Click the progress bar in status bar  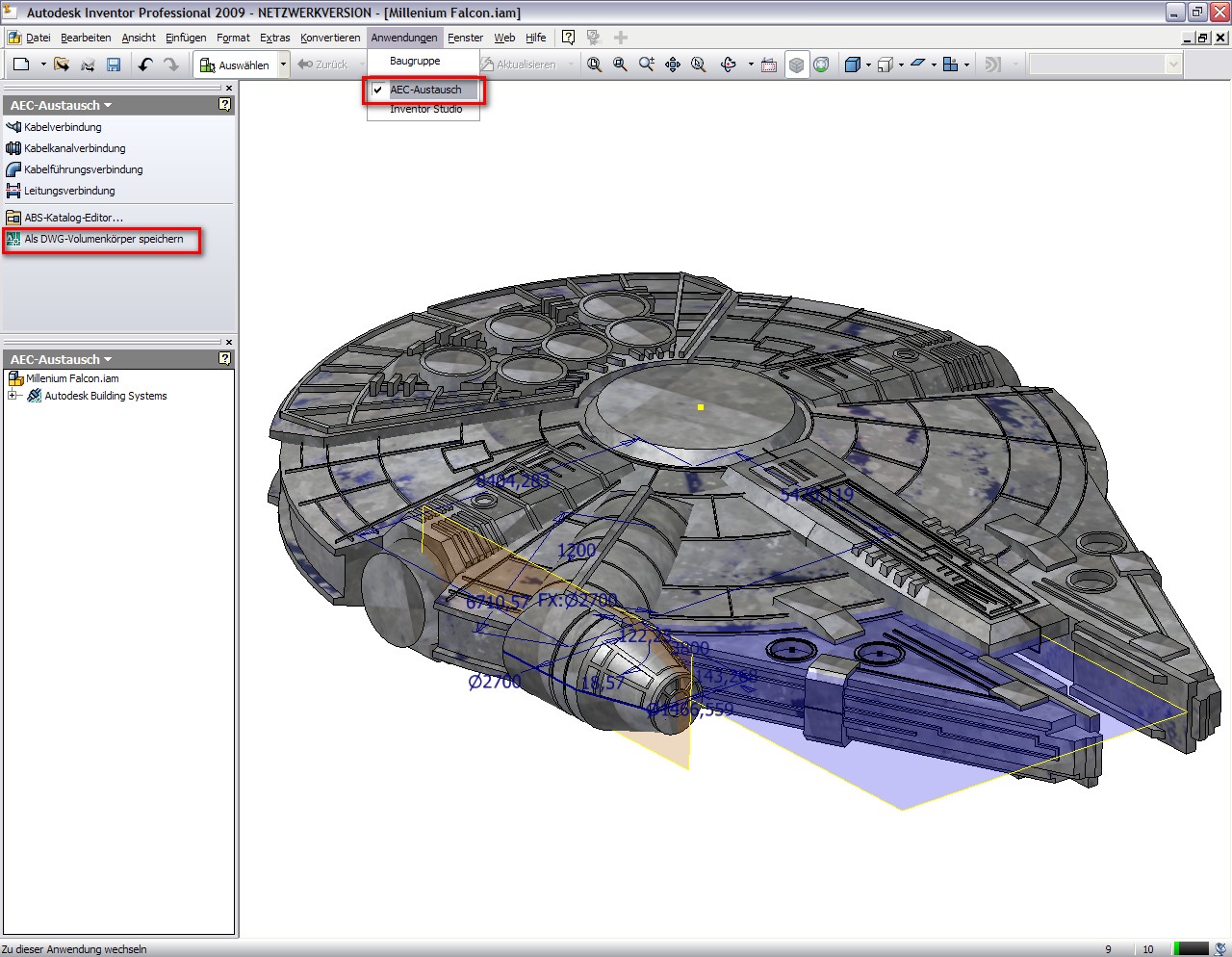click(x=1191, y=948)
